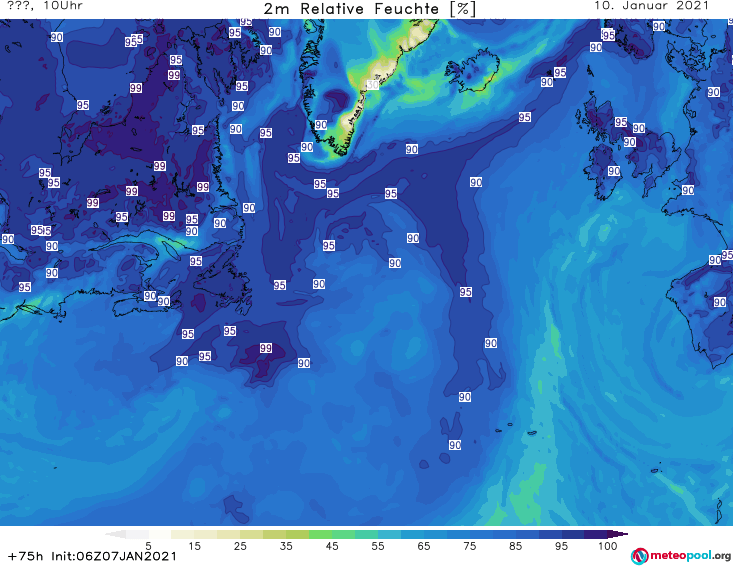Viewport: 733px width, 566px height.
Task: Pick the green color segment between 35 and 45
Action: [320, 534]
